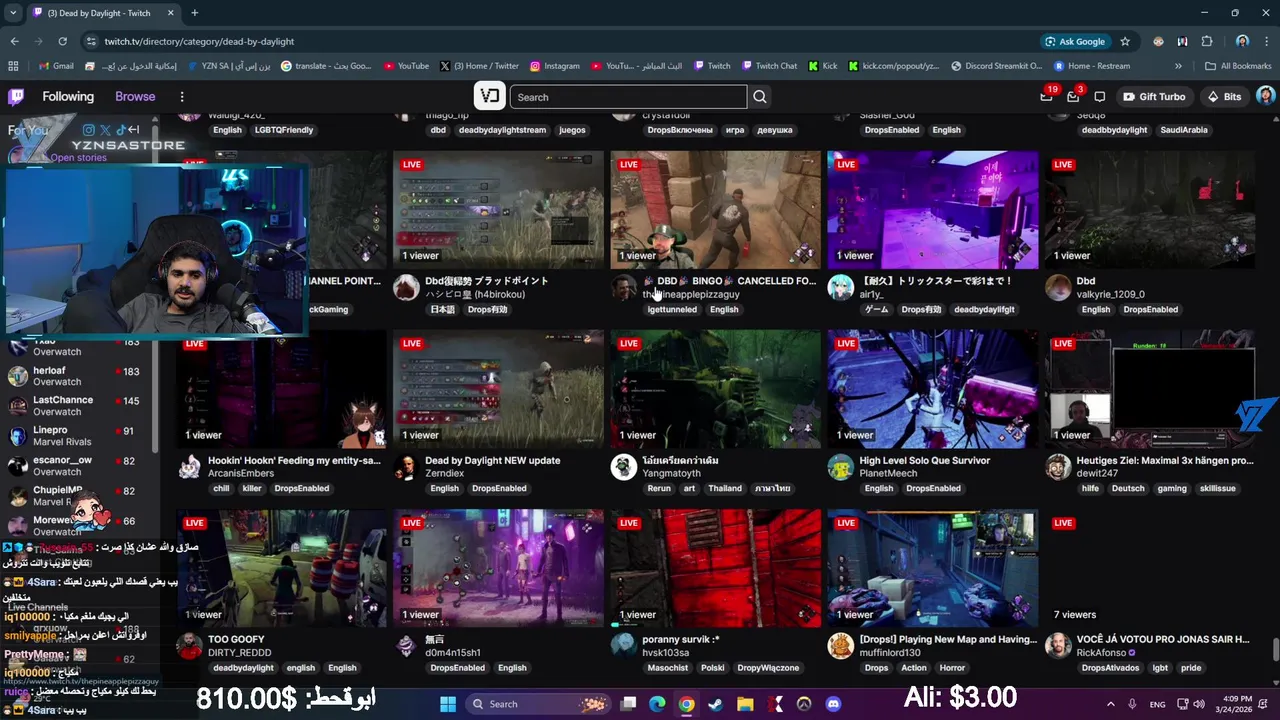Screen dimensions: 1280x720
Task: Expand the bookmarks overflow chevron
Action: pos(1178,66)
